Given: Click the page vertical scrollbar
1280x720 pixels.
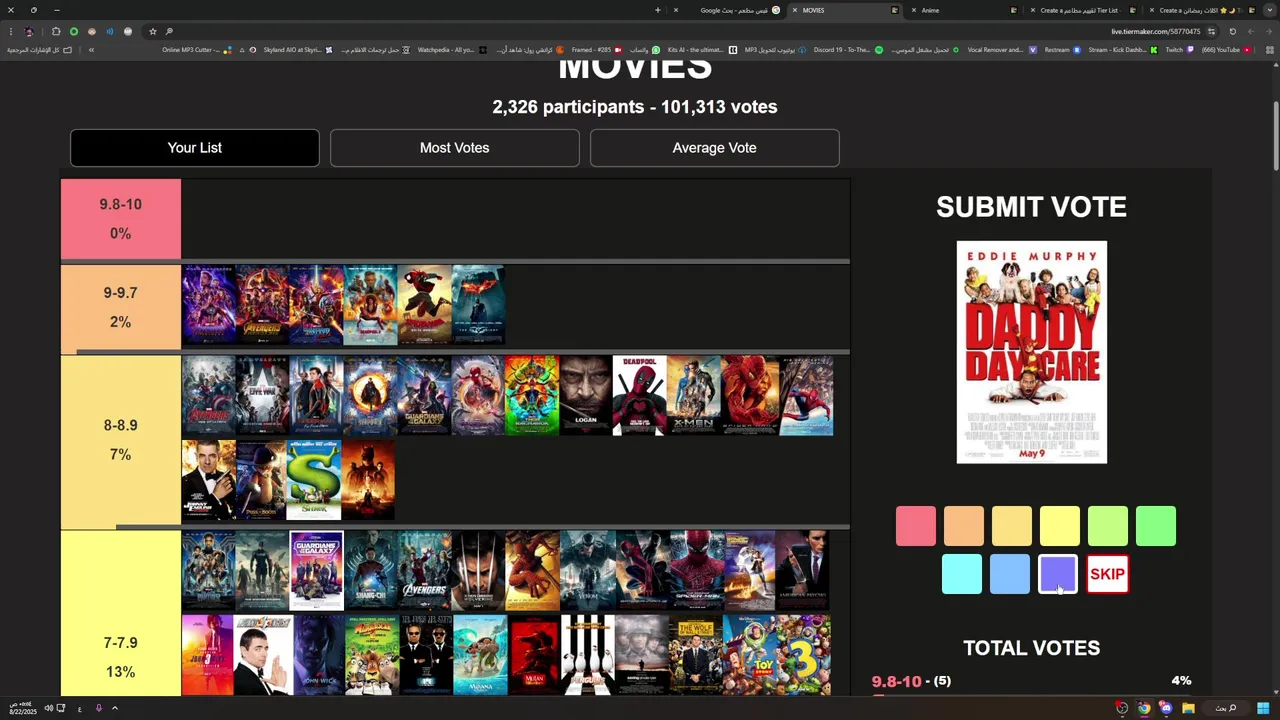Looking at the screenshot, I should pyautogui.click(x=1275, y=135).
